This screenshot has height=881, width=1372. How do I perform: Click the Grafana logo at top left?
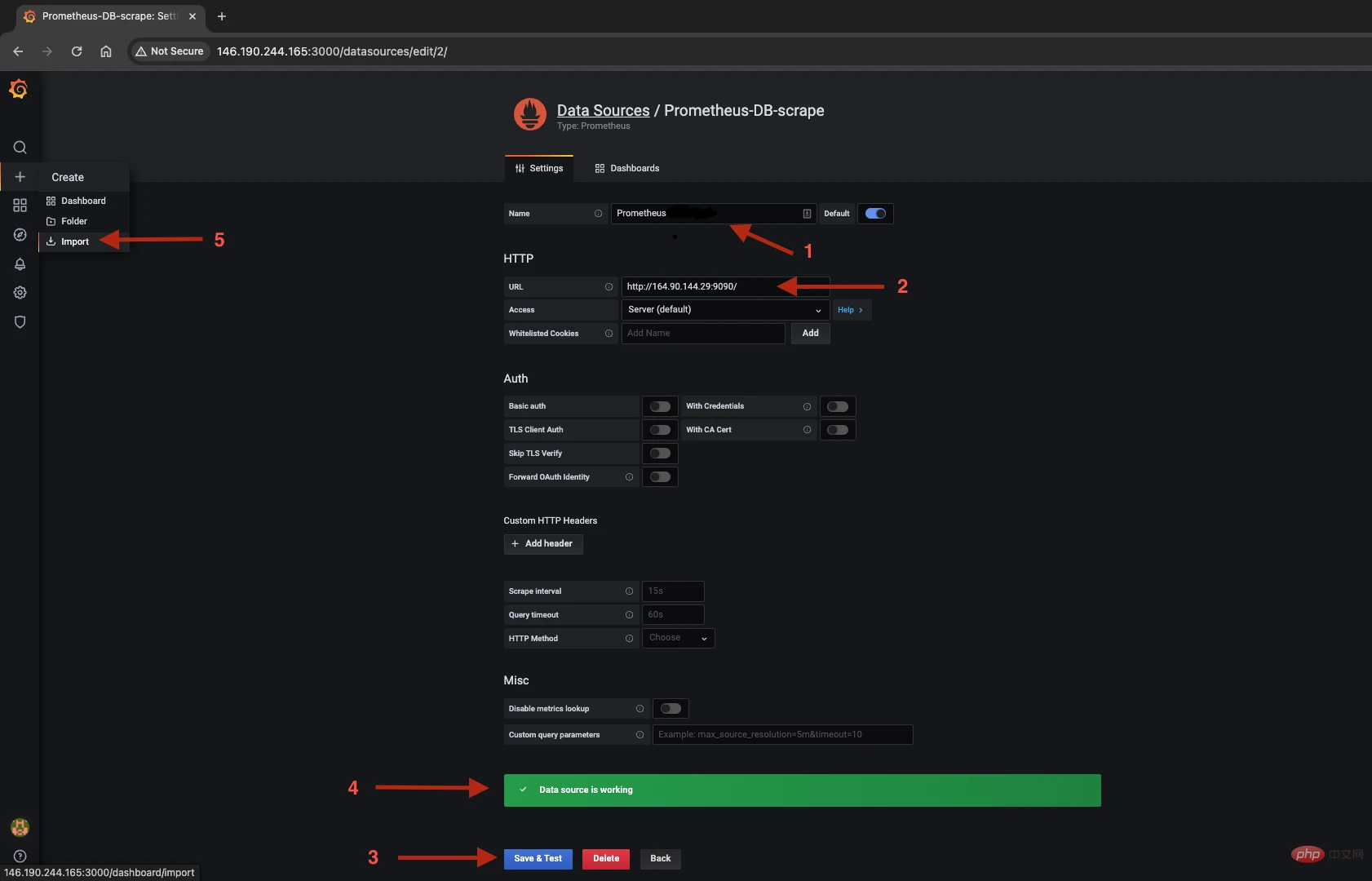pos(20,89)
